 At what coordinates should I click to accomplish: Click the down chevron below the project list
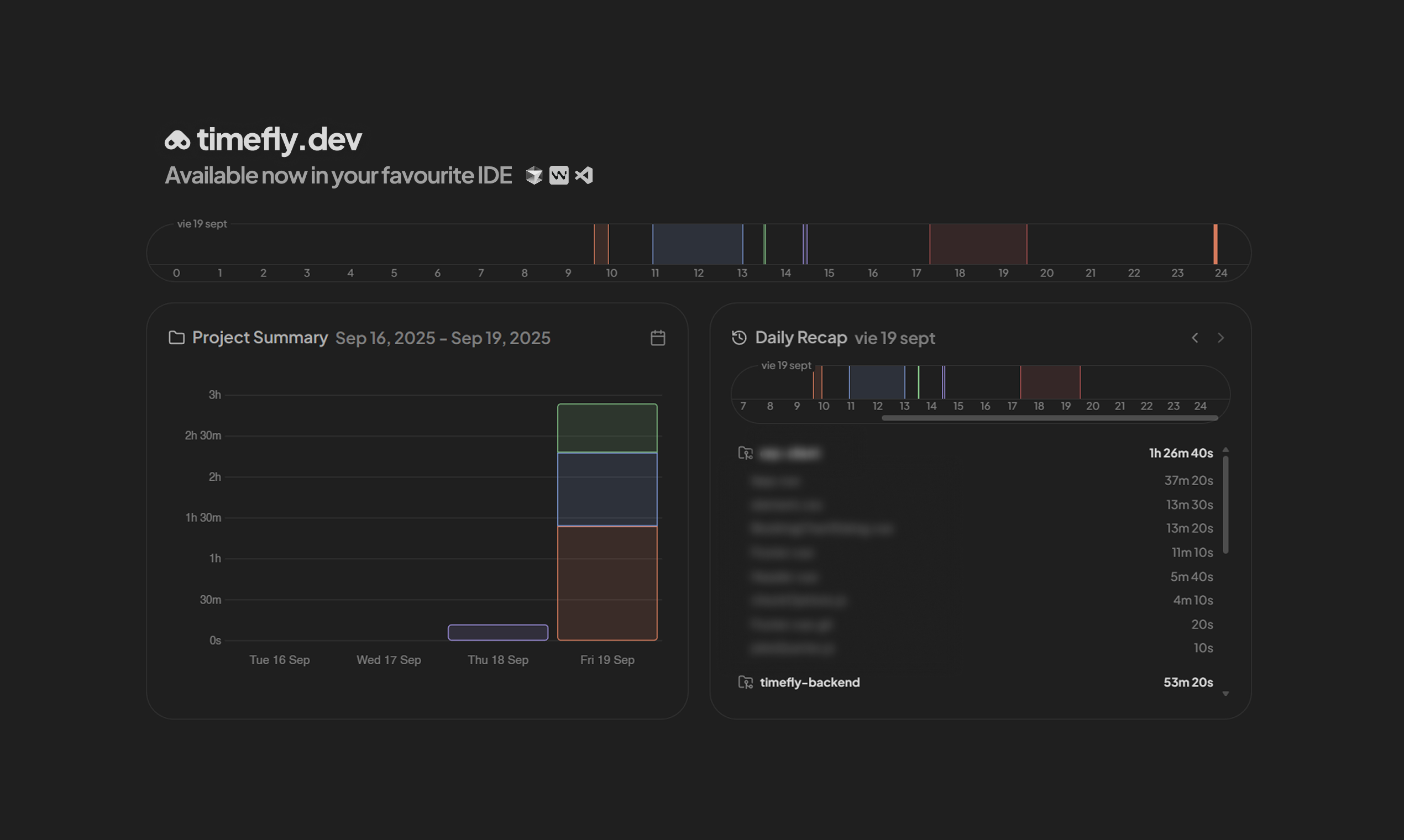coord(1225,693)
